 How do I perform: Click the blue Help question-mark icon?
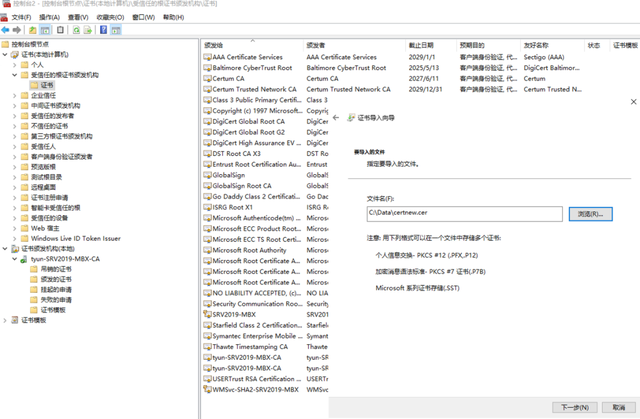coord(103,30)
